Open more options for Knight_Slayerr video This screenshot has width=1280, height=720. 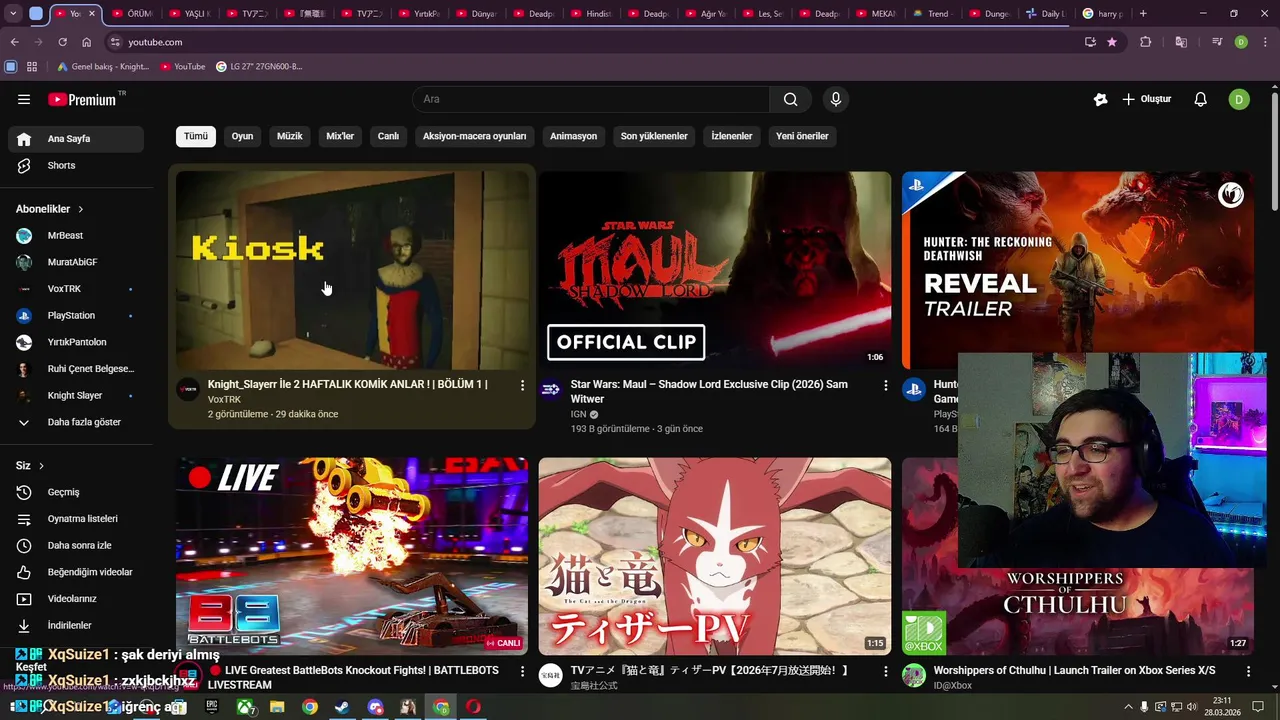[522, 385]
